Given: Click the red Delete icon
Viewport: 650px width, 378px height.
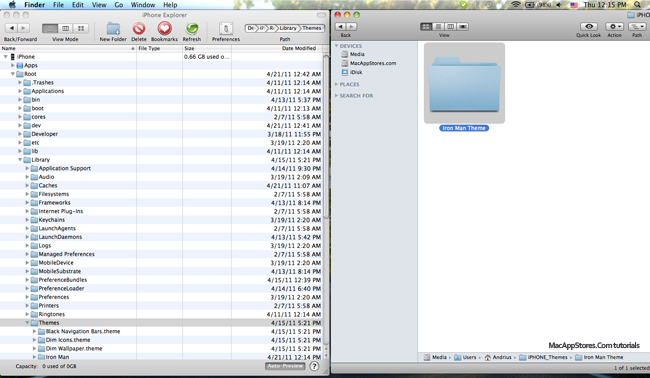Looking at the screenshot, I should pyautogui.click(x=139, y=29).
